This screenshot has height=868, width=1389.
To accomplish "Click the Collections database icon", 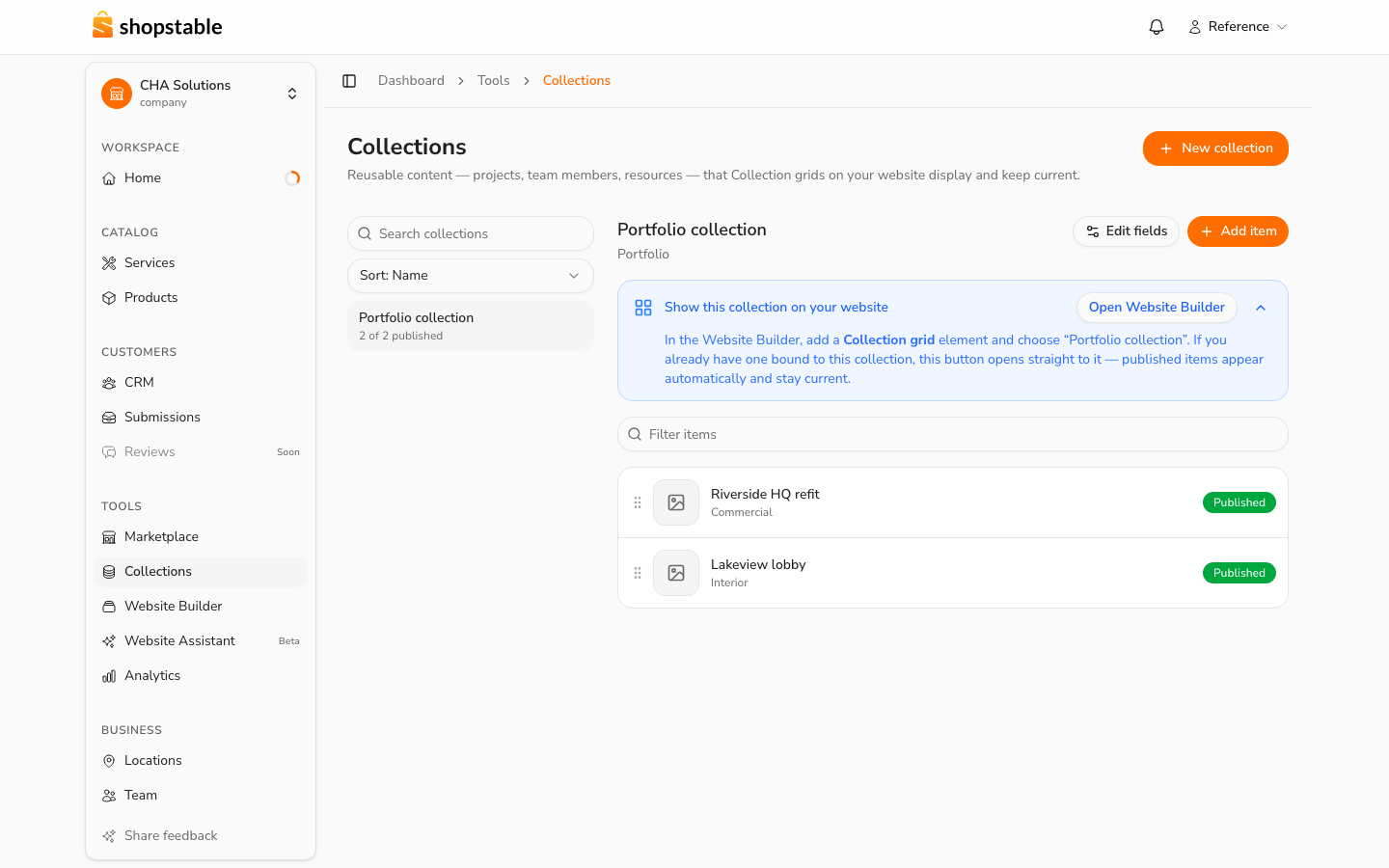I will tap(109, 572).
